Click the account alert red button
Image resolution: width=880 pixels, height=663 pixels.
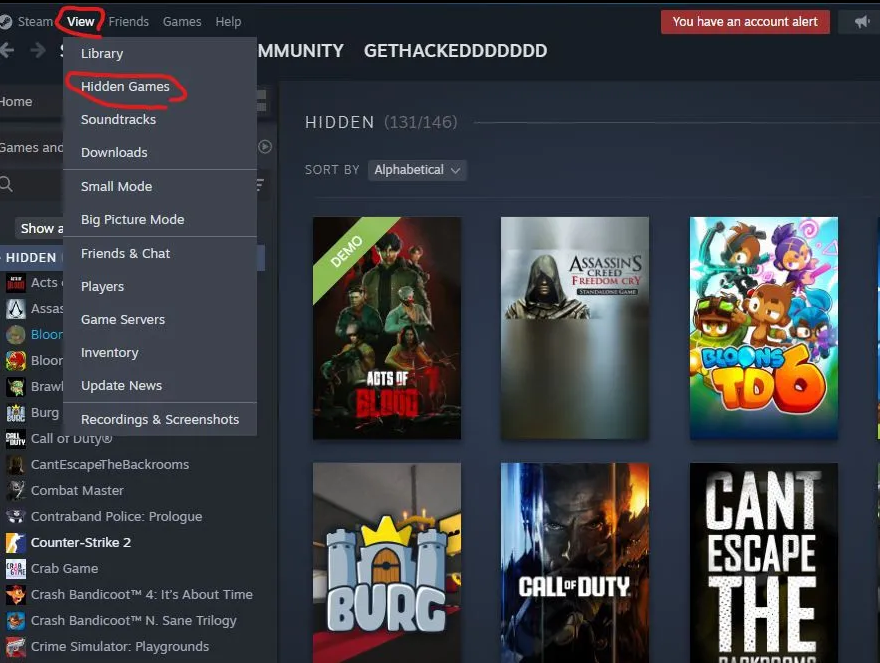[x=744, y=22]
